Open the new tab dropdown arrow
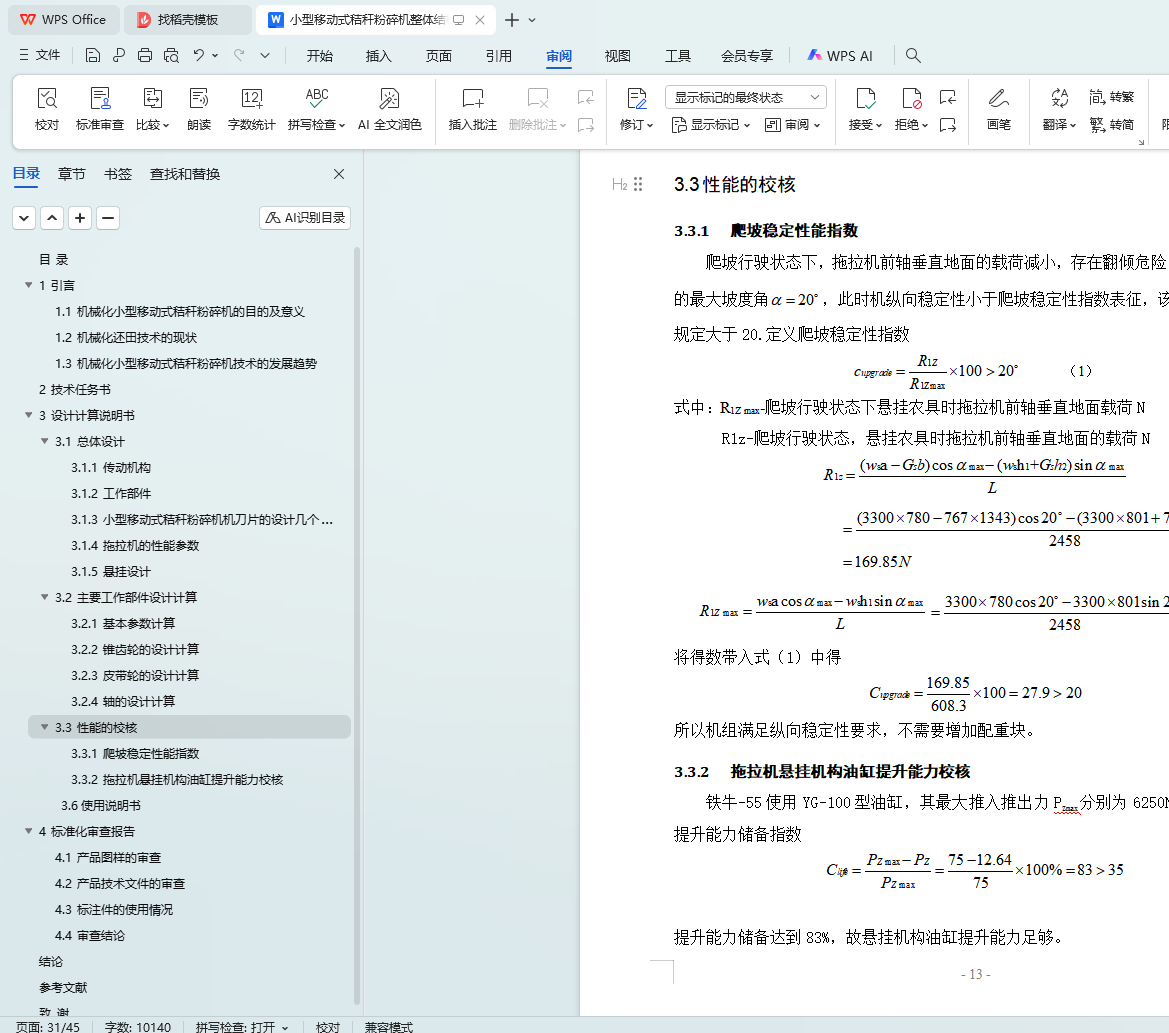Viewport: 1169px width, 1033px height. (532, 20)
